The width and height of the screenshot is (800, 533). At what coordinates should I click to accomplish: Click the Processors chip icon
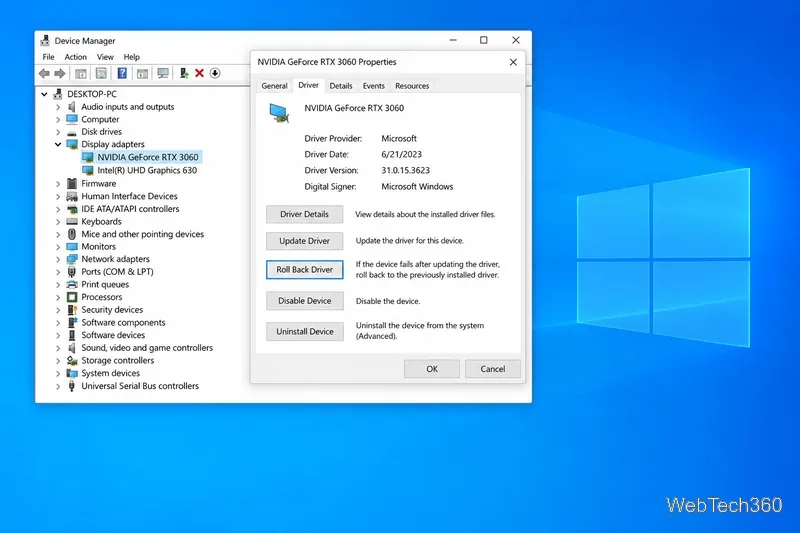(x=72, y=297)
